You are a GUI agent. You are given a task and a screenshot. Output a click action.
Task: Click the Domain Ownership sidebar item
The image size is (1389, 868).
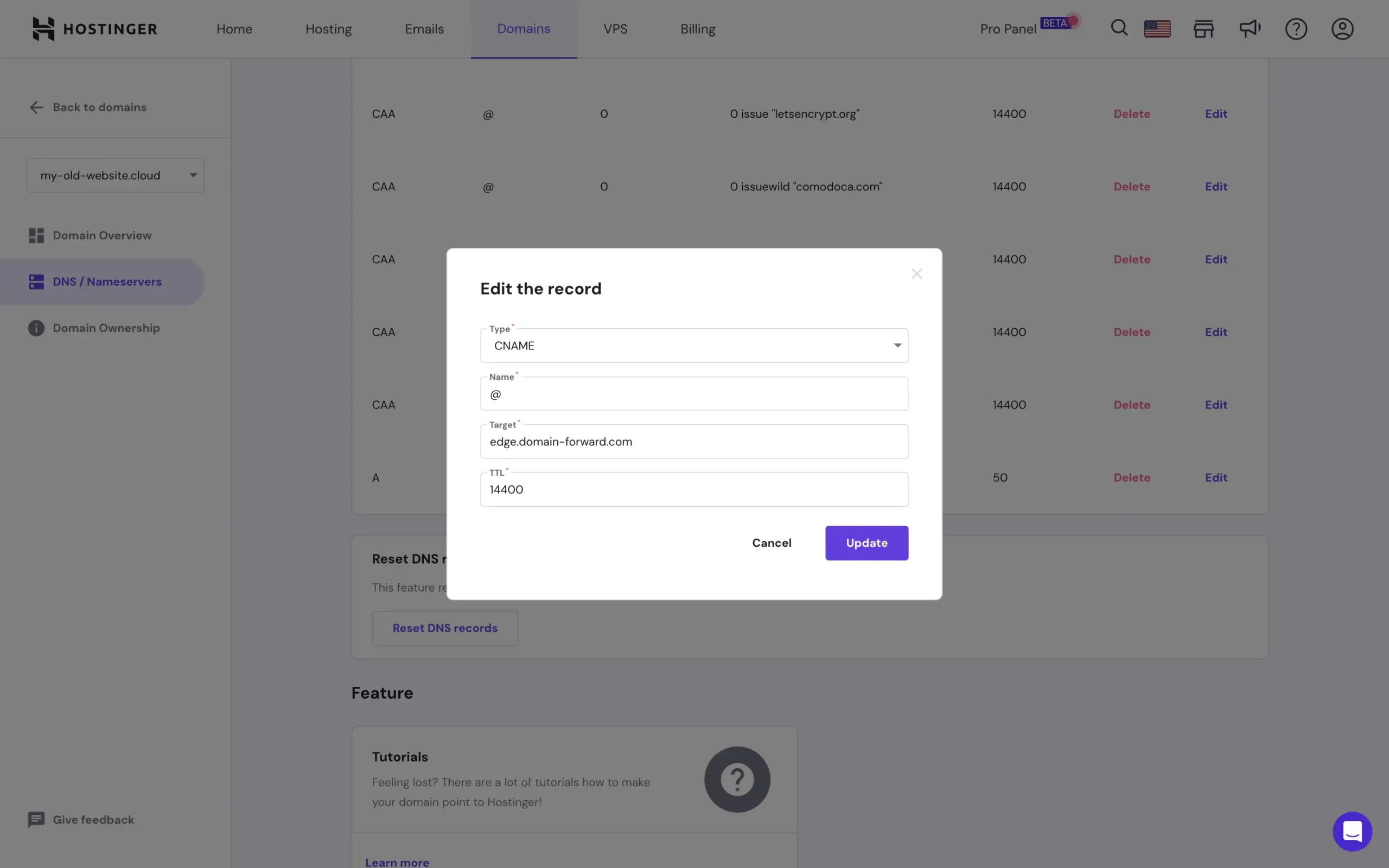[x=106, y=327]
